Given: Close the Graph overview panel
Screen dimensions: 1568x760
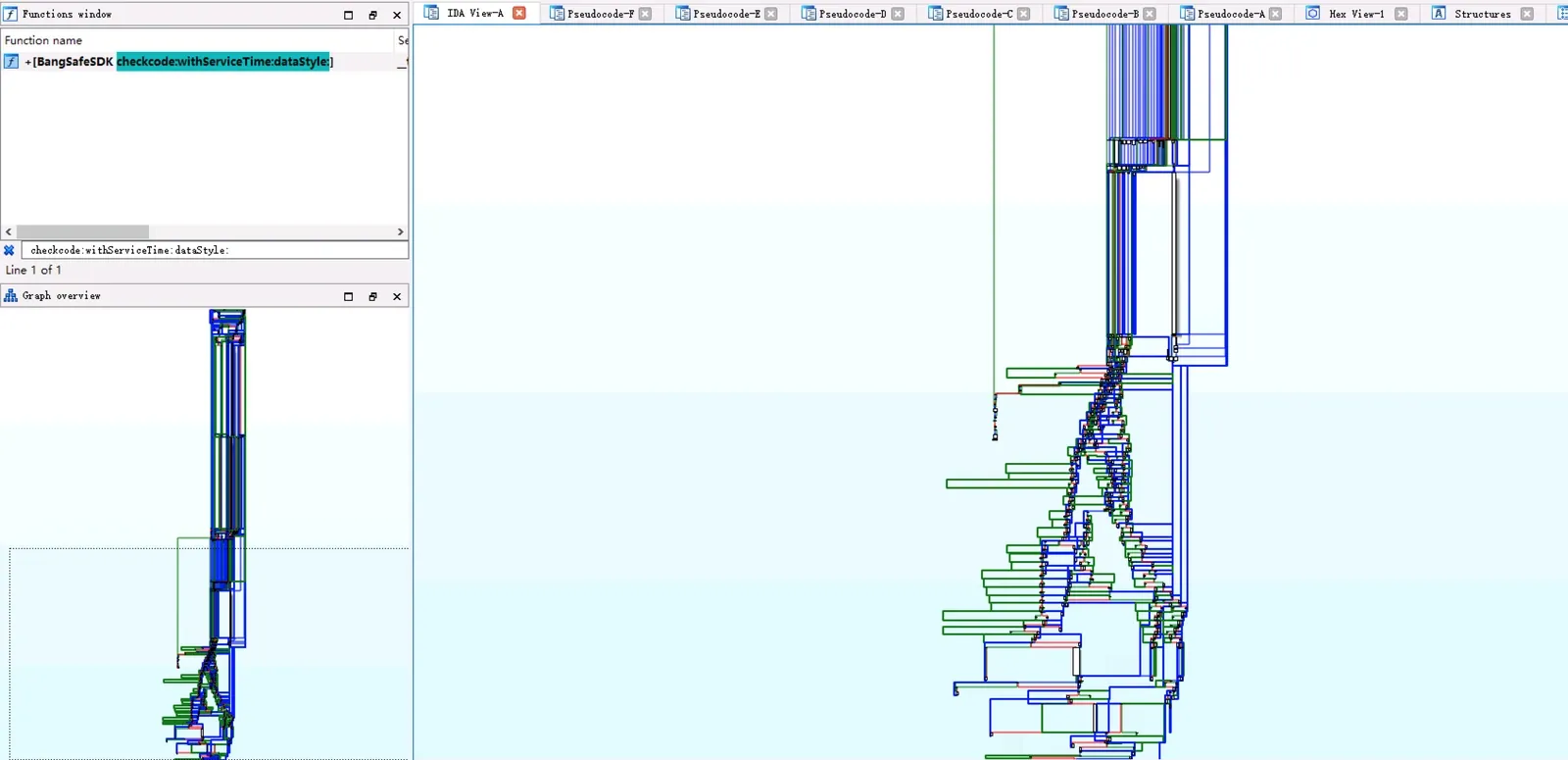Looking at the screenshot, I should (397, 296).
